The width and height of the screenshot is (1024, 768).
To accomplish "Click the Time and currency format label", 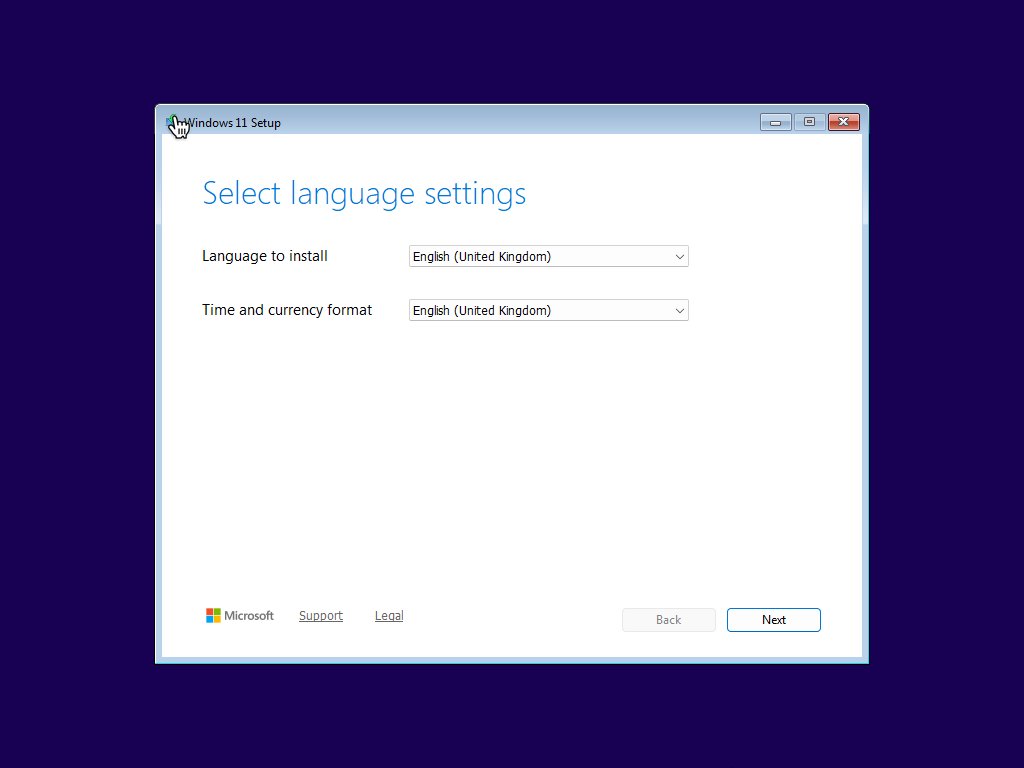I will (287, 310).
